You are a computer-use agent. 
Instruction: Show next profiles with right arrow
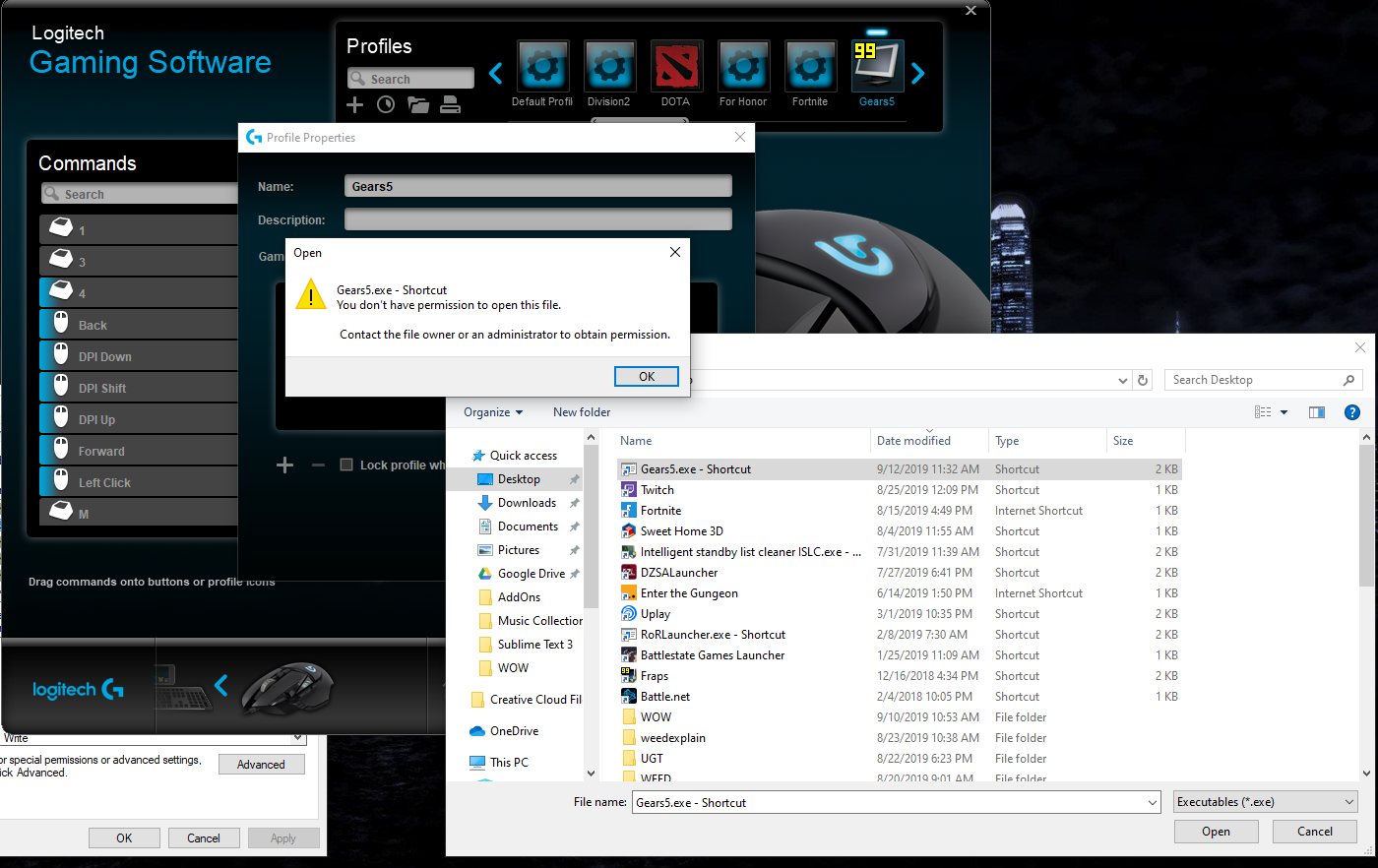point(918,73)
